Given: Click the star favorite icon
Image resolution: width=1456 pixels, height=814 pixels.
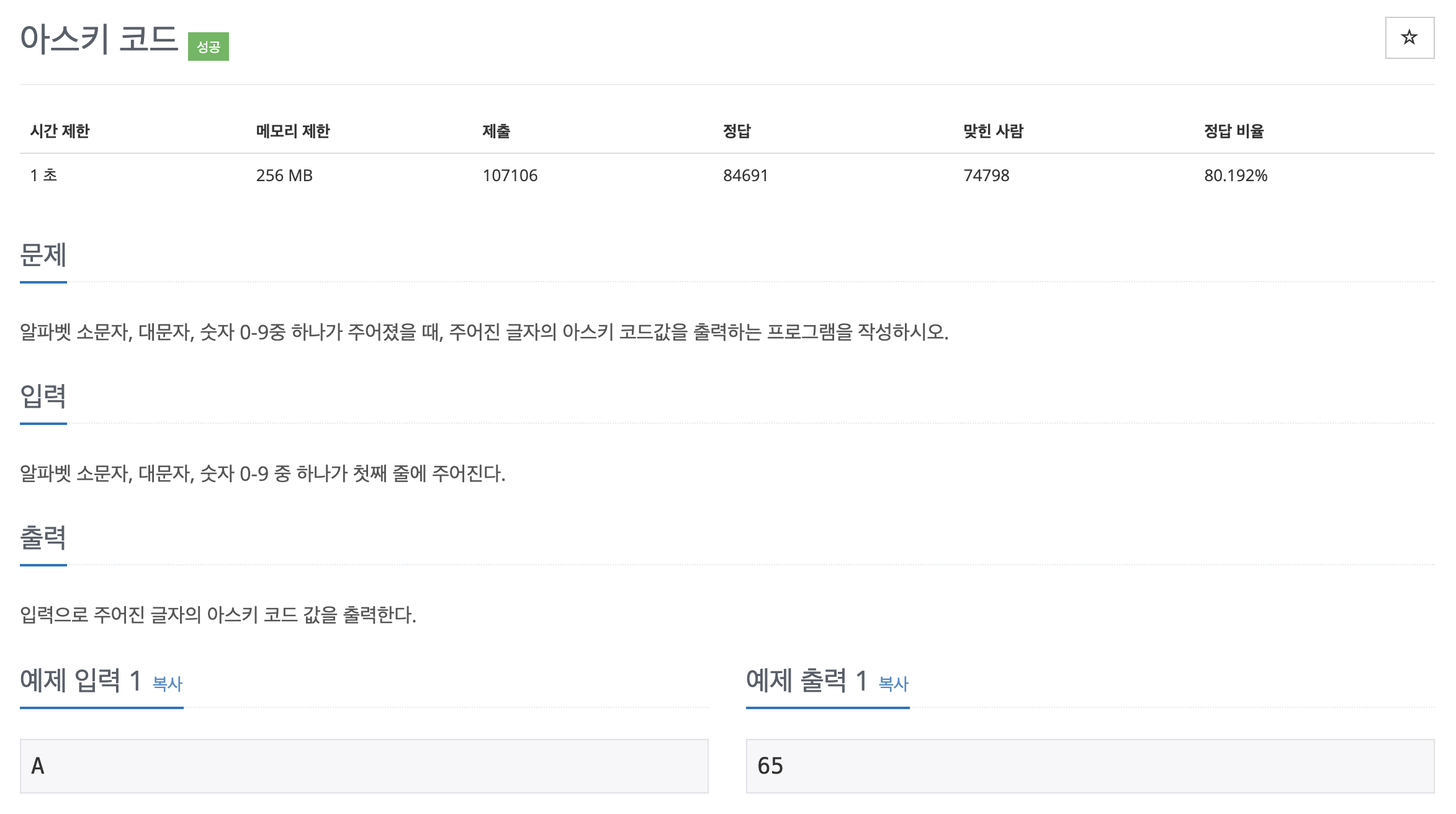Looking at the screenshot, I should [x=1409, y=38].
